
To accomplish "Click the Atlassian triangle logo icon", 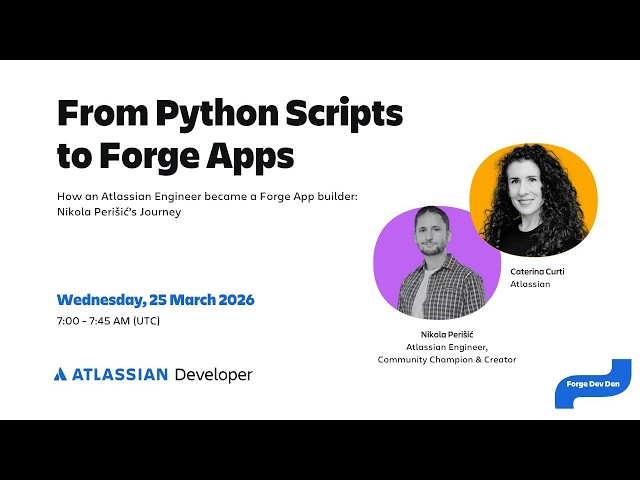I will (60, 374).
